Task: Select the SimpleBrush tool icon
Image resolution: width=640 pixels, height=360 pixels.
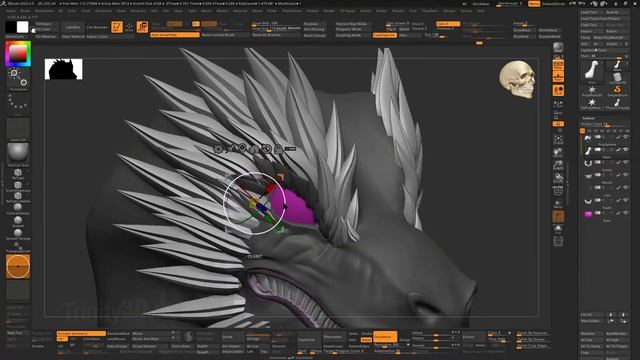Action: pos(617,91)
